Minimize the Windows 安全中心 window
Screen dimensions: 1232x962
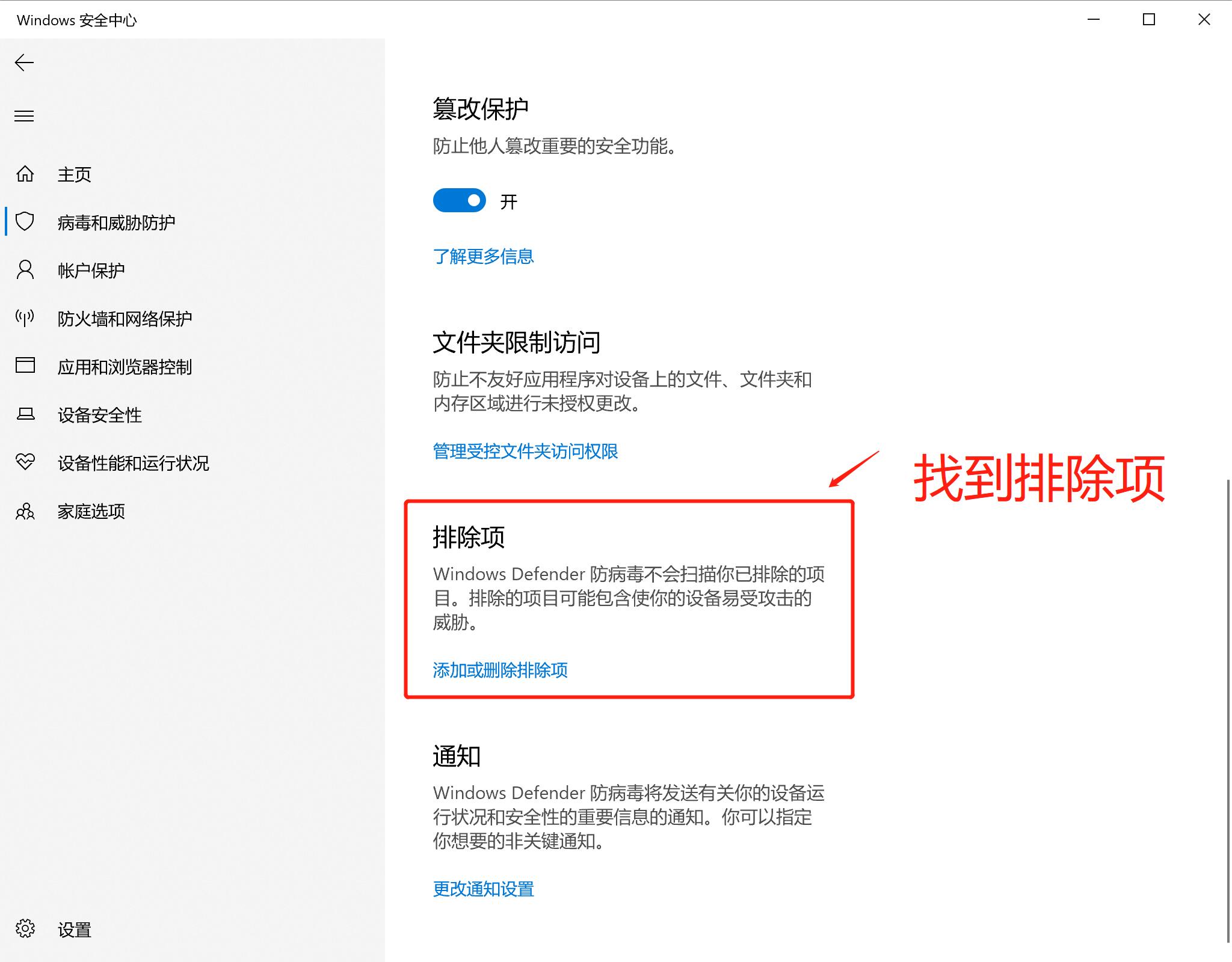tap(1094, 20)
